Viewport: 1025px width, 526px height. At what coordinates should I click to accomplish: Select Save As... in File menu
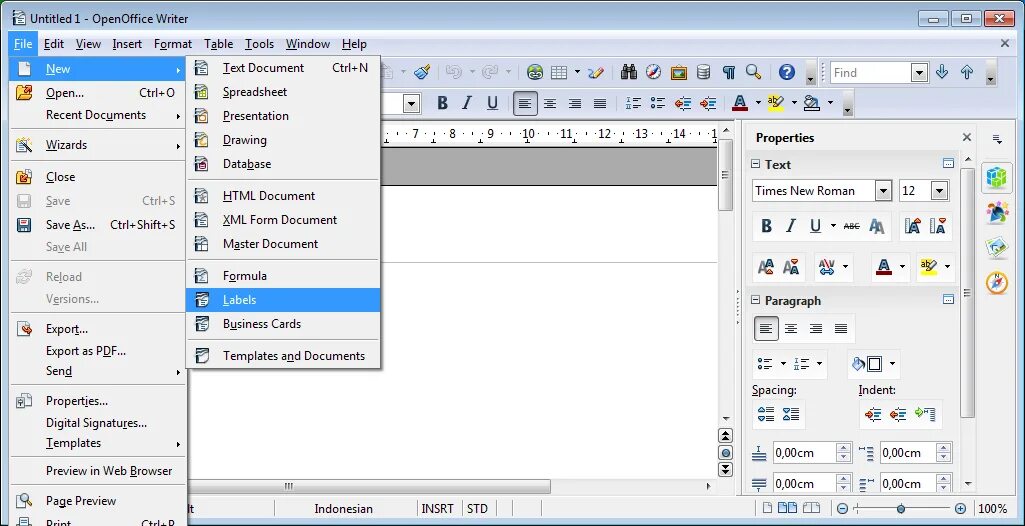[98, 225]
